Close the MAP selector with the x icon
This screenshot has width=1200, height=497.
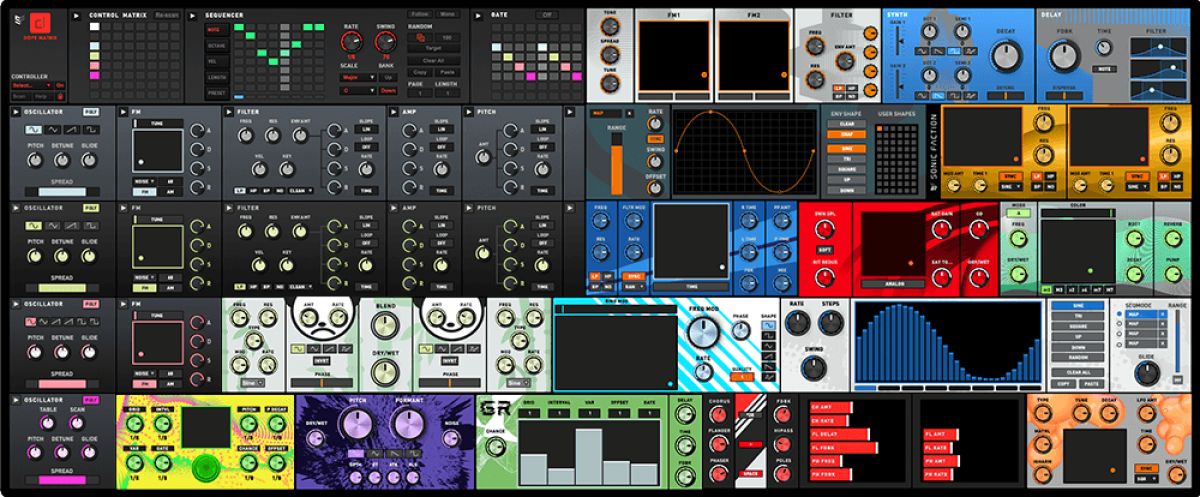pos(629,113)
